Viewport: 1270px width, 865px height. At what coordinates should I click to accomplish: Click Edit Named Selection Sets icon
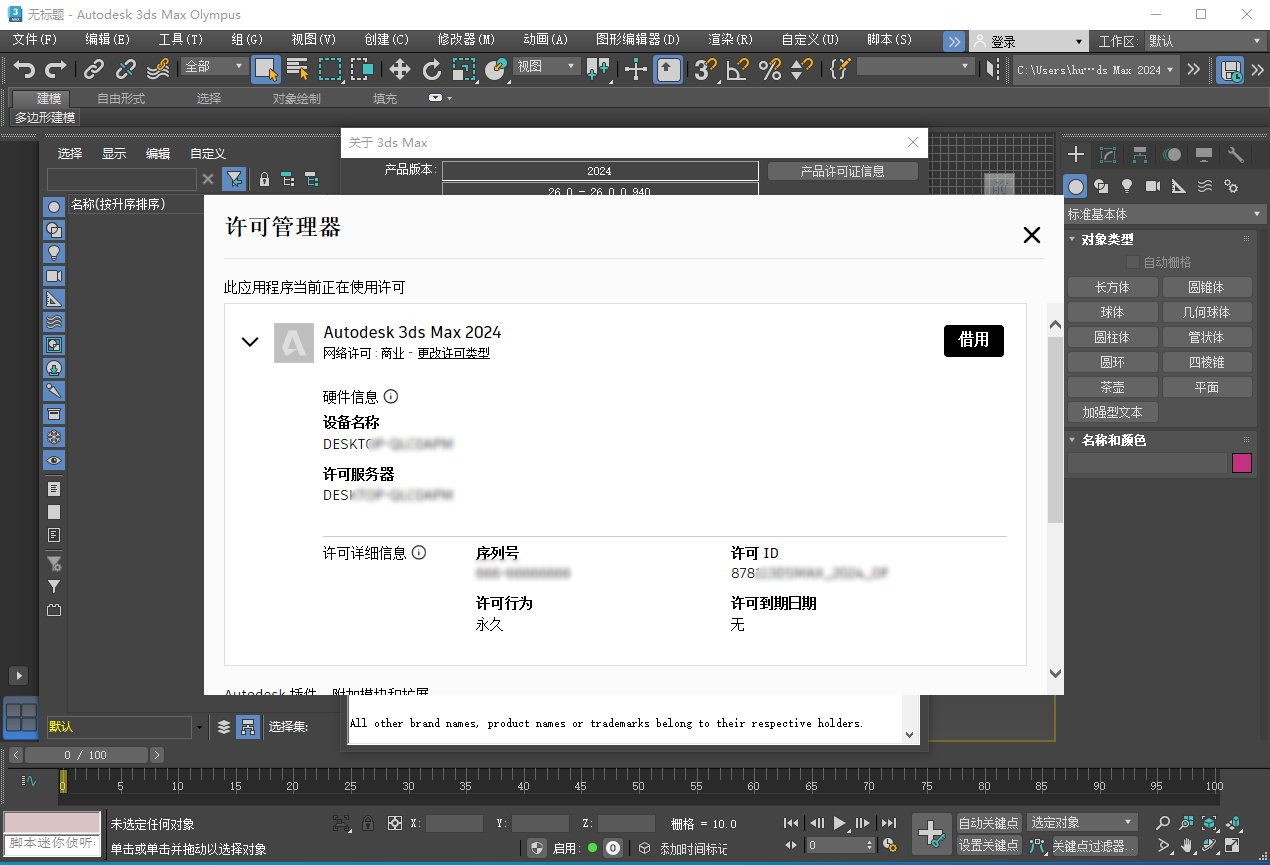[840, 69]
